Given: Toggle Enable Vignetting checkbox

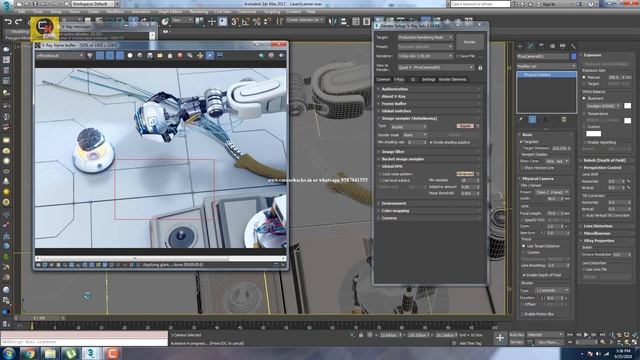Looking at the screenshot, I should 584,142.
